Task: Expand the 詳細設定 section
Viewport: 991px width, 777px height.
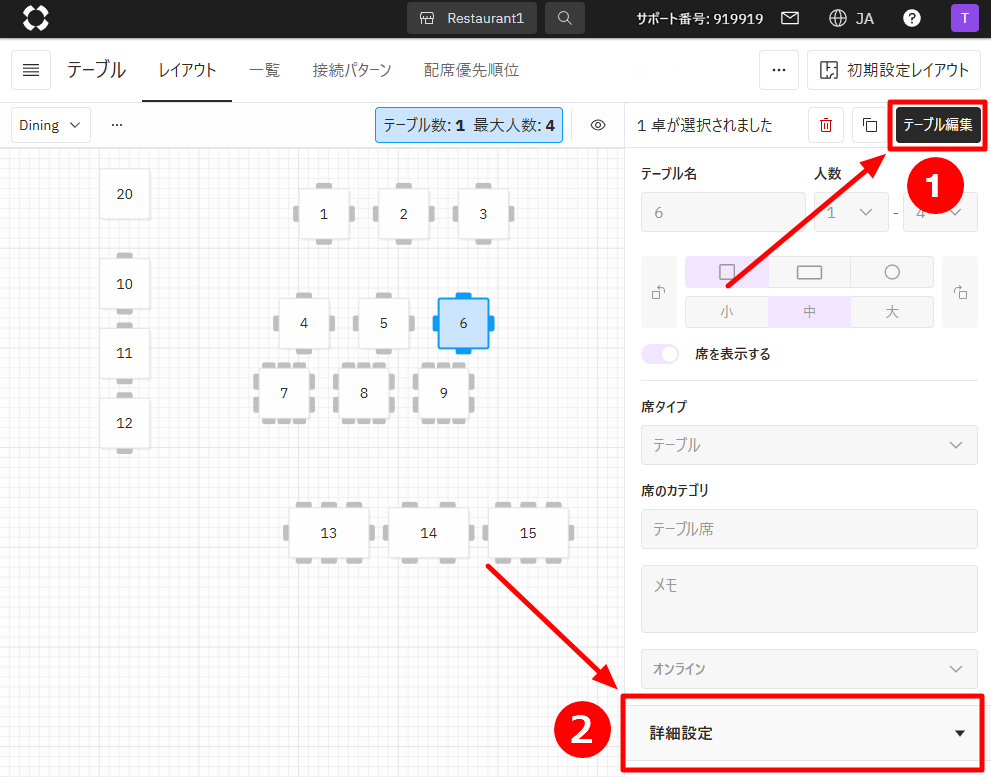Action: click(x=803, y=733)
